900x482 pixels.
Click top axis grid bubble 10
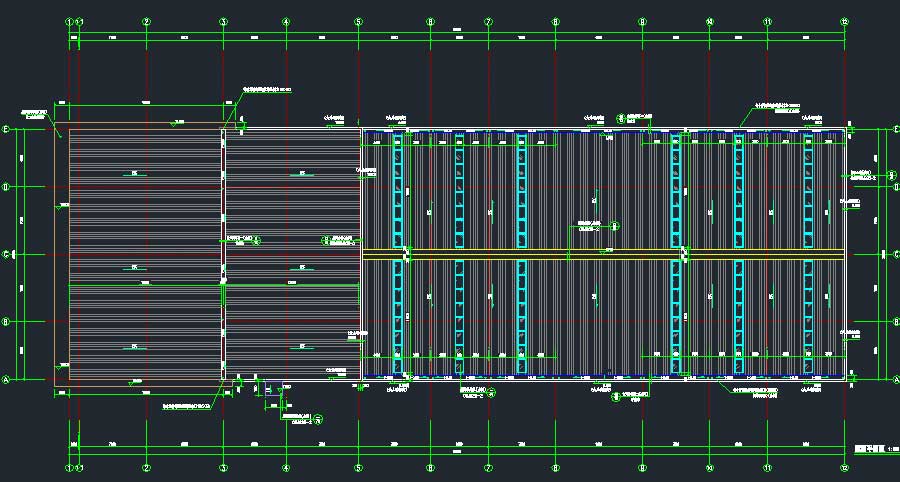709,20
